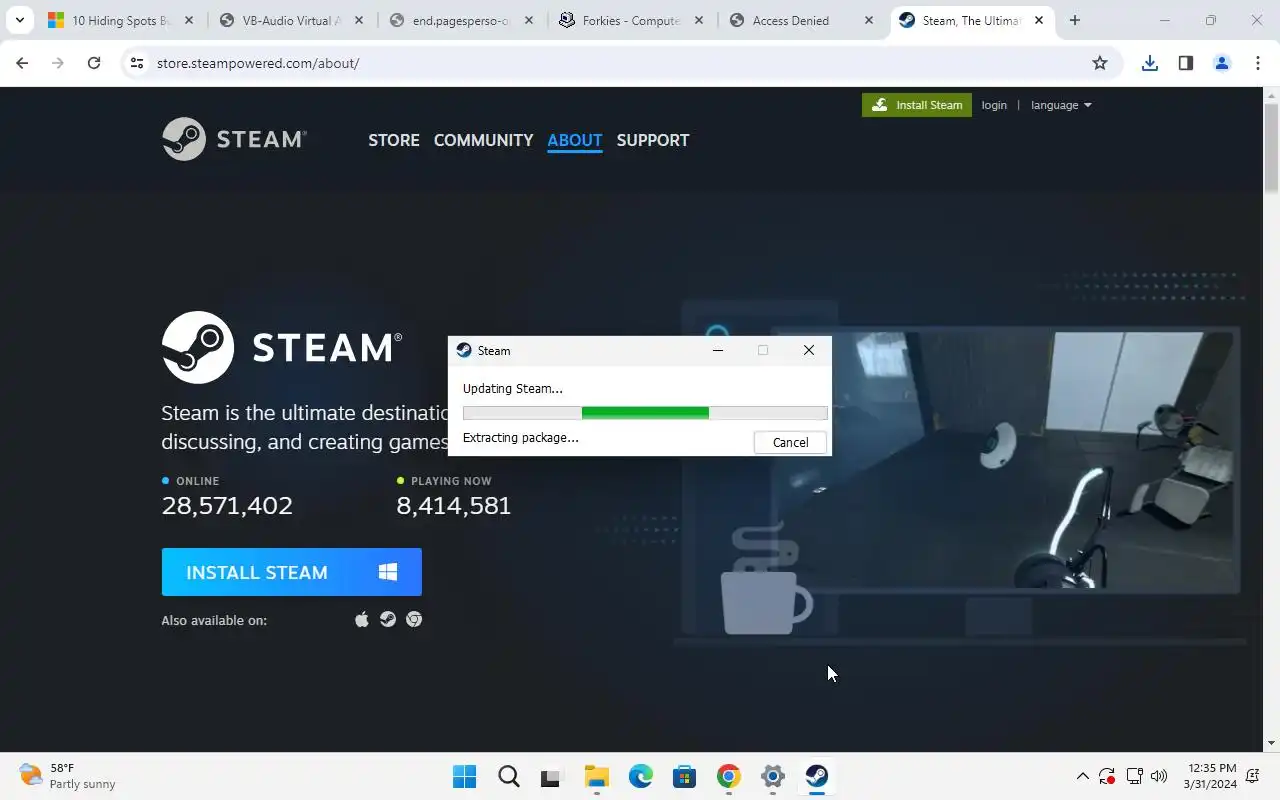Click the volume tray icon
The image size is (1280, 800).
[x=1159, y=776]
